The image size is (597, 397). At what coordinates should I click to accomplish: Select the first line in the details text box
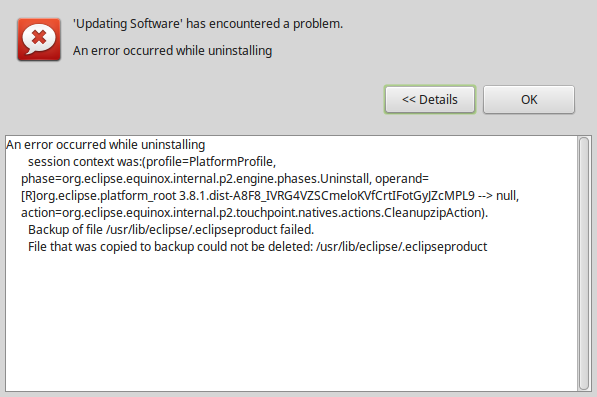point(105,145)
